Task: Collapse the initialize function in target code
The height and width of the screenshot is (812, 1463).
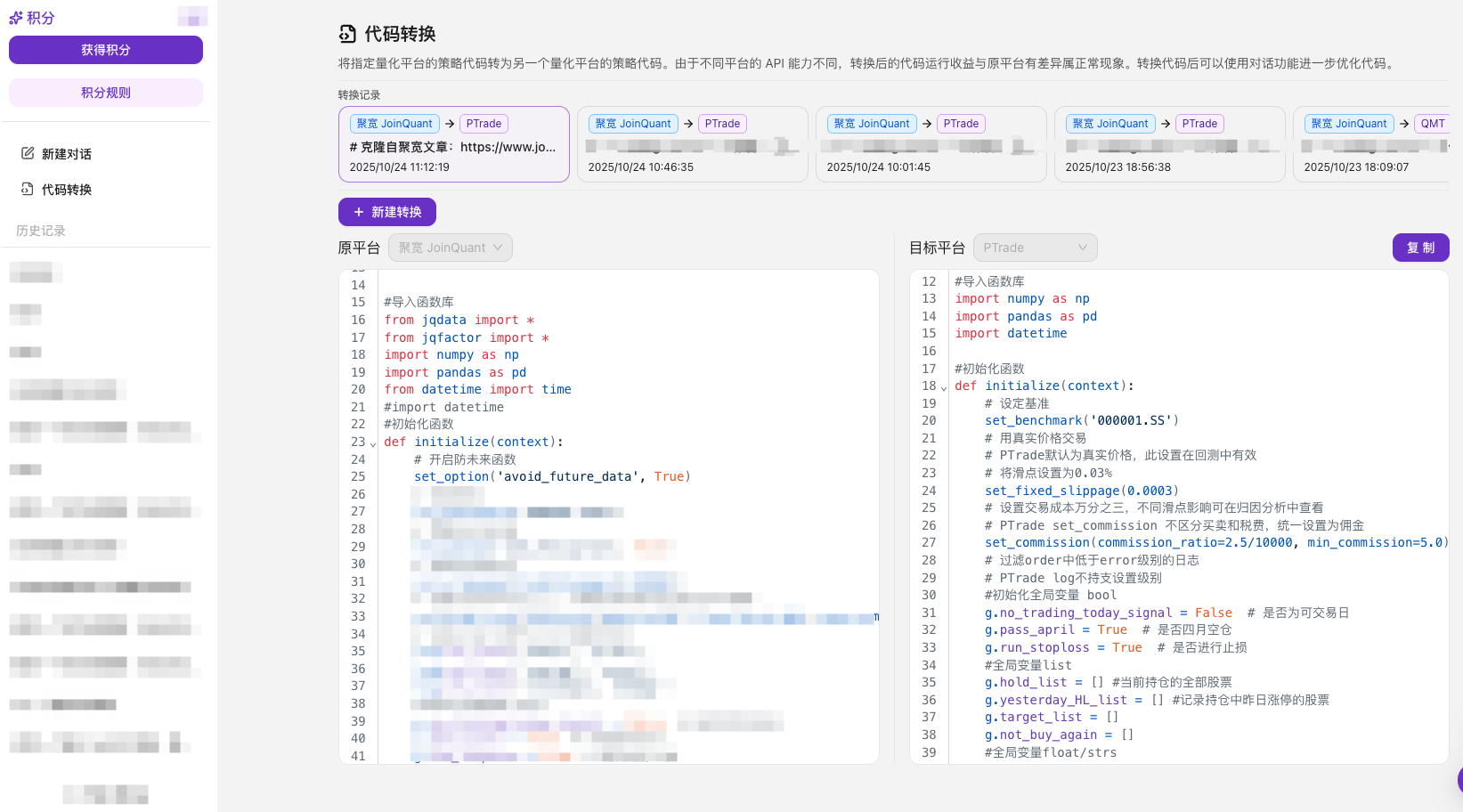Action: point(944,387)
